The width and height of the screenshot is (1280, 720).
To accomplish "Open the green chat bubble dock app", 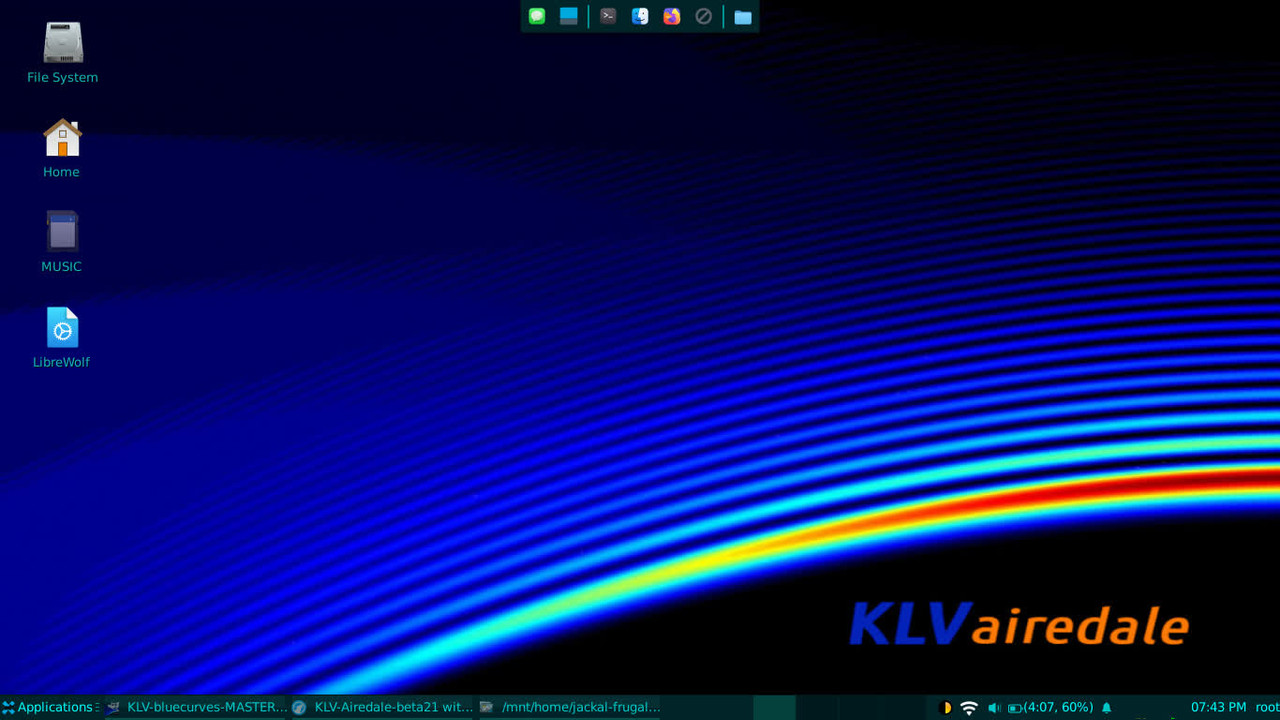I will click(x=537, y=16).
